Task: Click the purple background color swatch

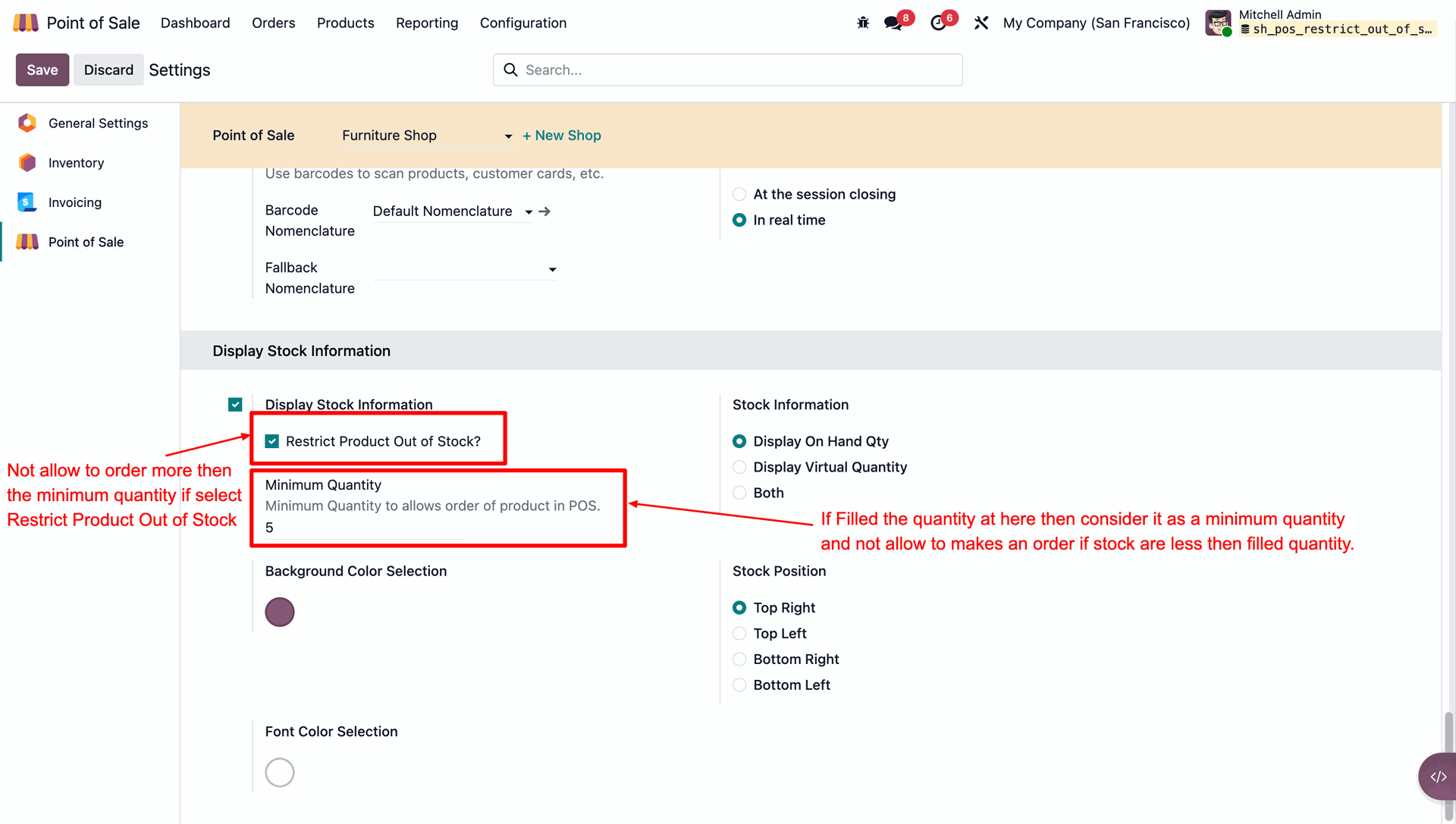Action: point(280,612)
